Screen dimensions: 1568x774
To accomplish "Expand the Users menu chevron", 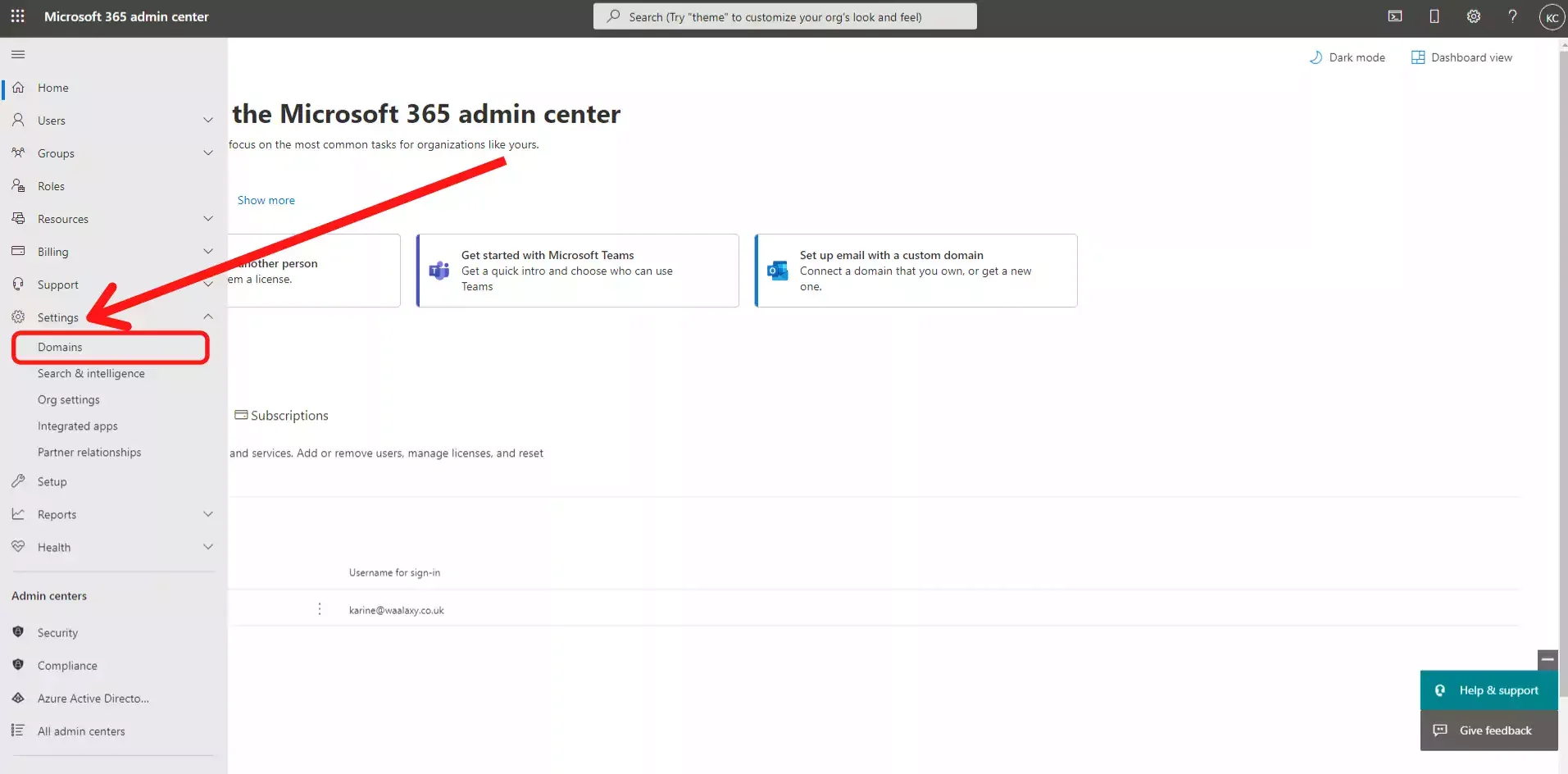I will coord(208,121).
